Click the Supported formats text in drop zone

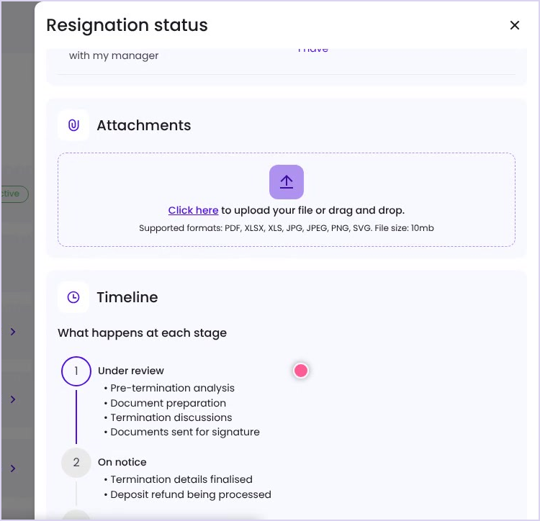click(x=286, y=228)
